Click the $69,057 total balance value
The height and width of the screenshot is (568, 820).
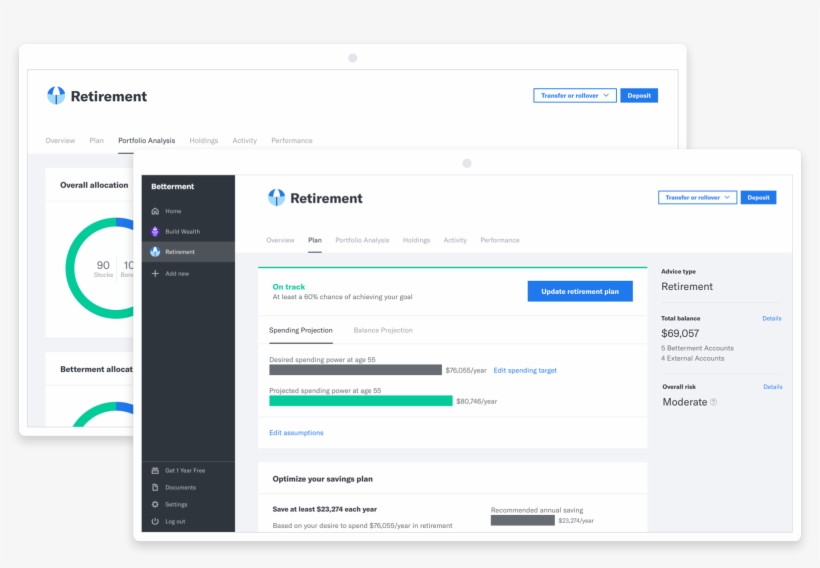coord(680,333)
